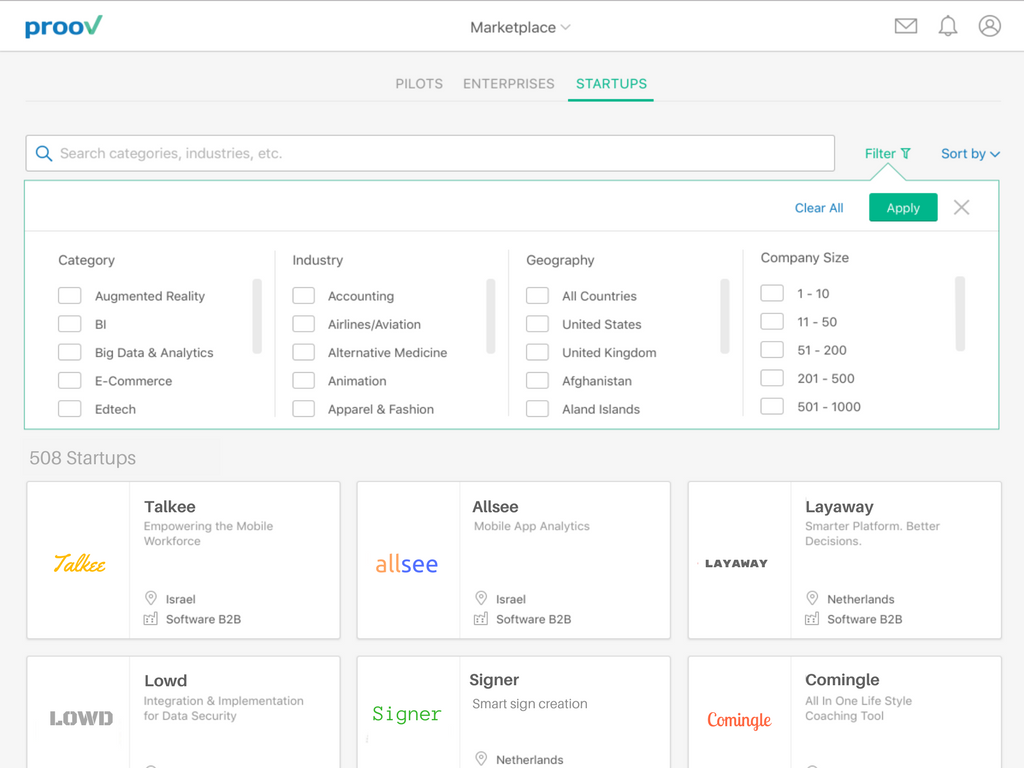Open the Marketplace dropdown
Image resolution: width=1024 pixels, height=768 pixels.
[520, 27]
